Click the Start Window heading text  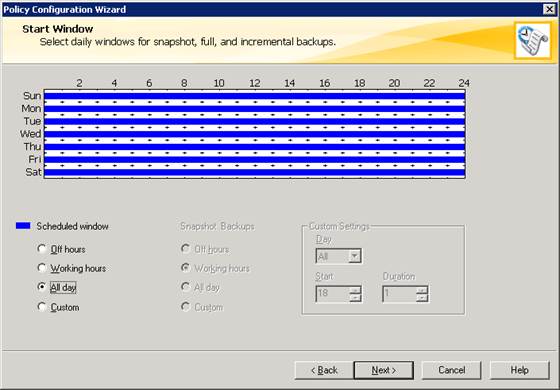pyautogui.click(x=58, y=29)
